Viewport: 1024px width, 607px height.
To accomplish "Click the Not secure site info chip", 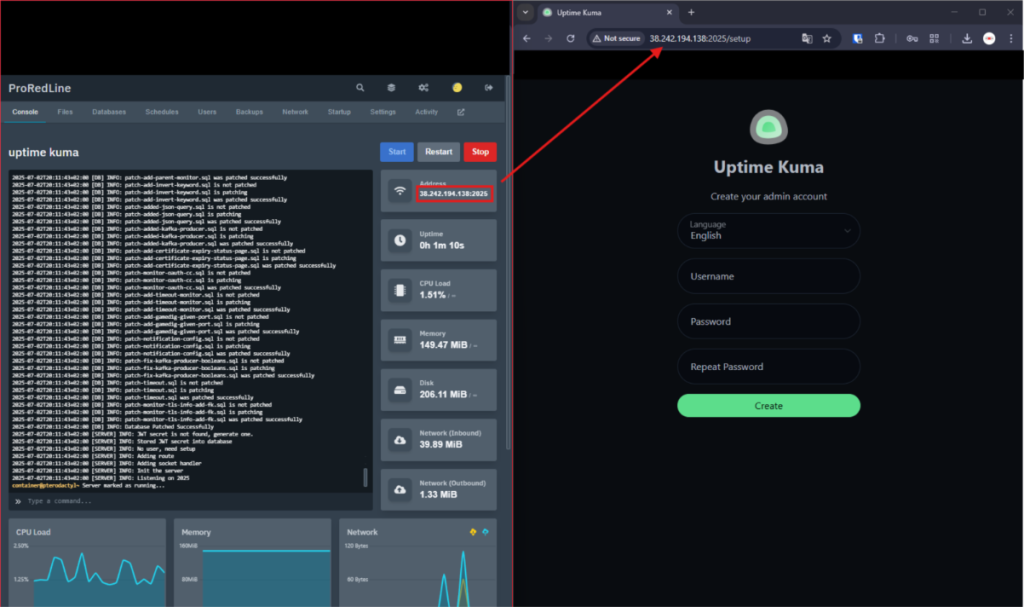I will coord(616,39).
